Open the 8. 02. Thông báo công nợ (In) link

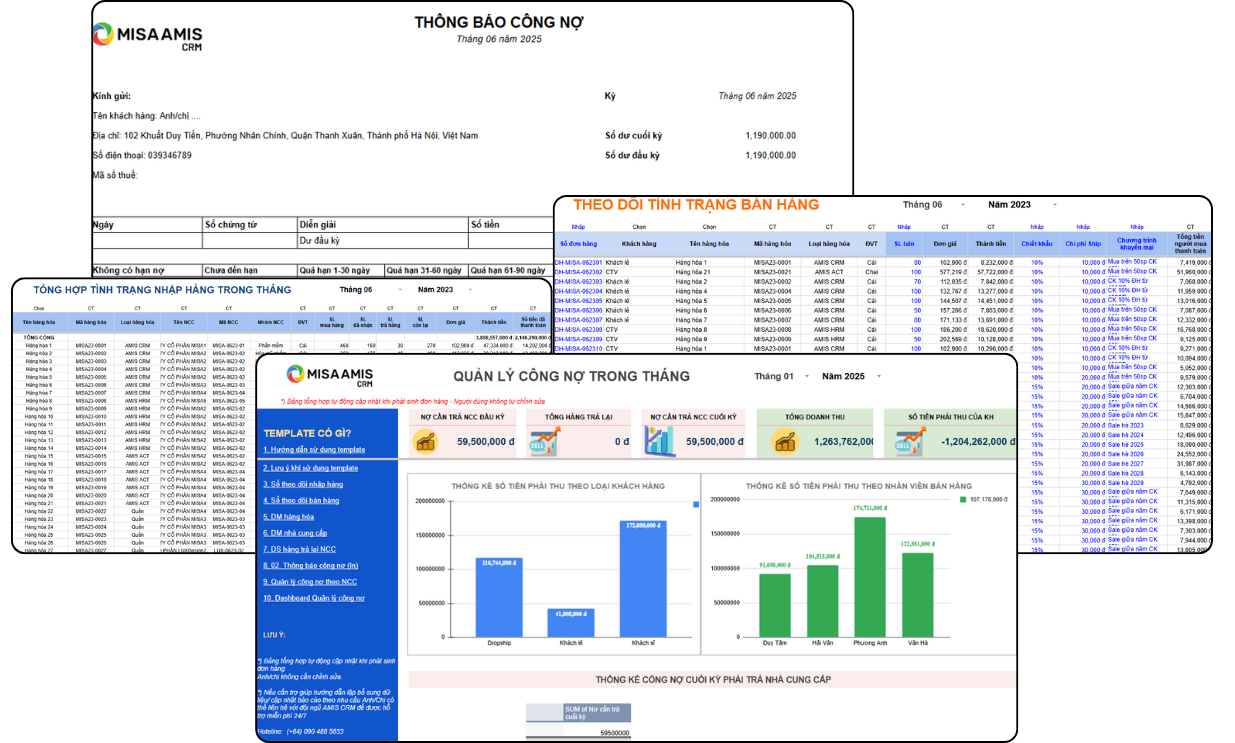click(310, 565)
